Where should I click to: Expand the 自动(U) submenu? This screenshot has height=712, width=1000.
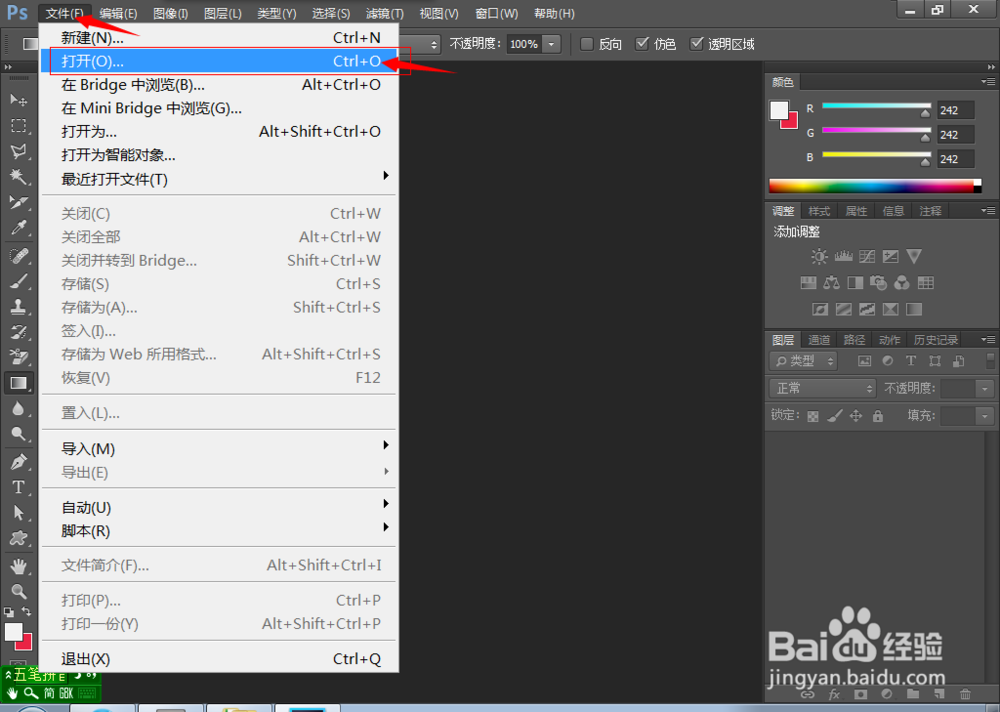click(x=218, y=508)
